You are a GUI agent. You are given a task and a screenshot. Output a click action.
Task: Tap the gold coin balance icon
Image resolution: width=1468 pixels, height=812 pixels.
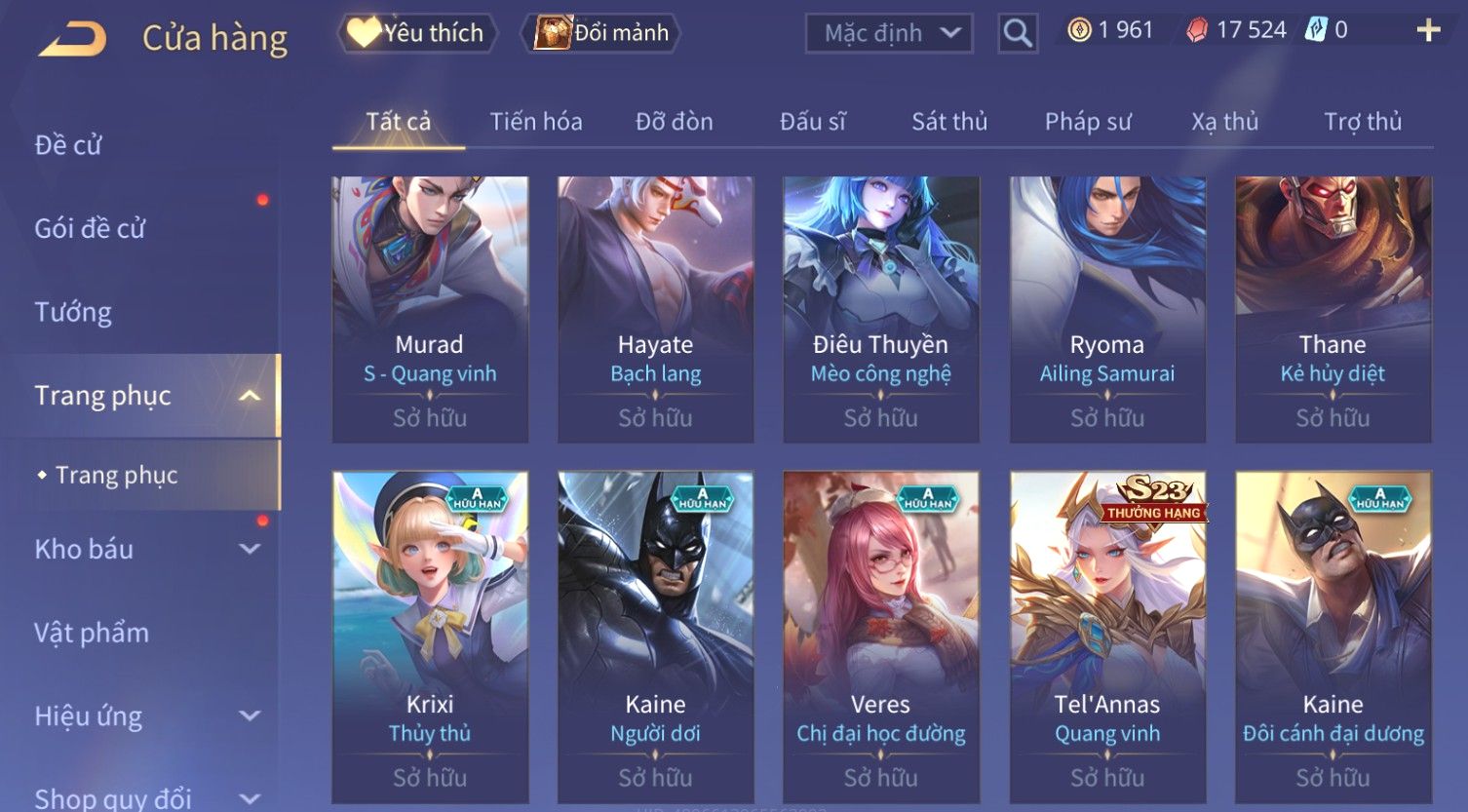click(x=1079, y=30)
